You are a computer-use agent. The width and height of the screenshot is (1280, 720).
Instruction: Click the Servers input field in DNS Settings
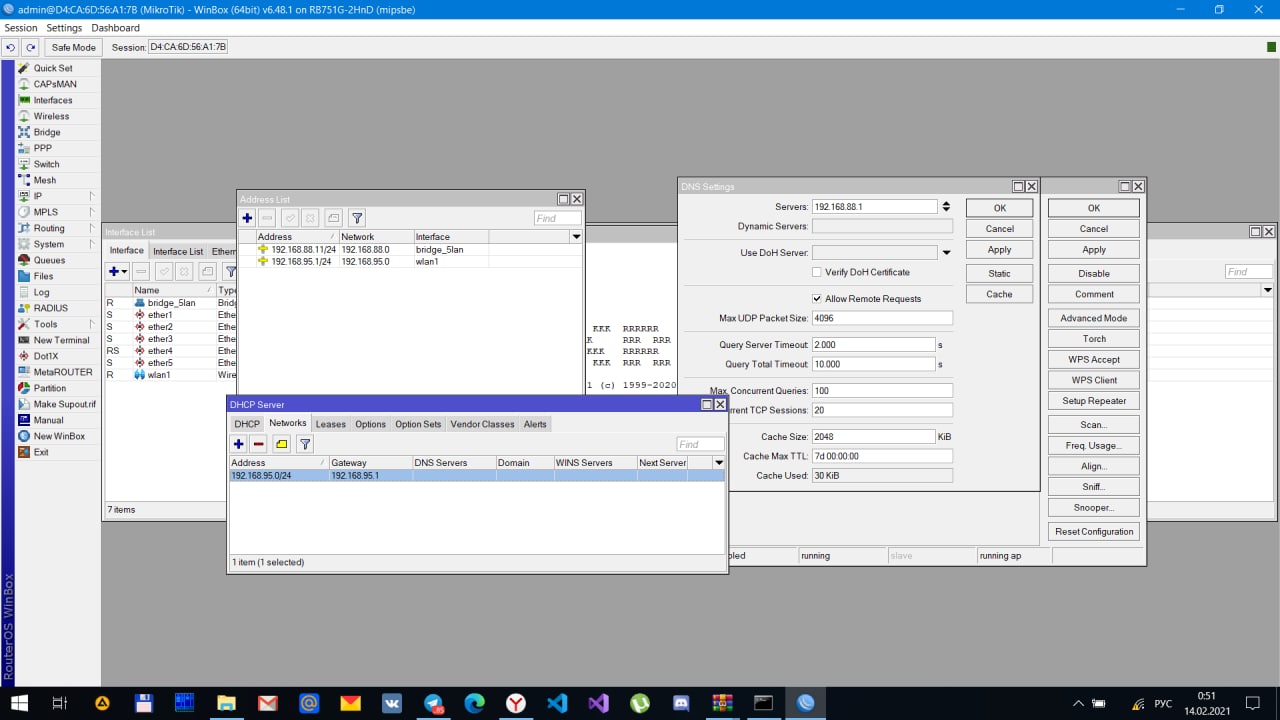pos(875,207)
